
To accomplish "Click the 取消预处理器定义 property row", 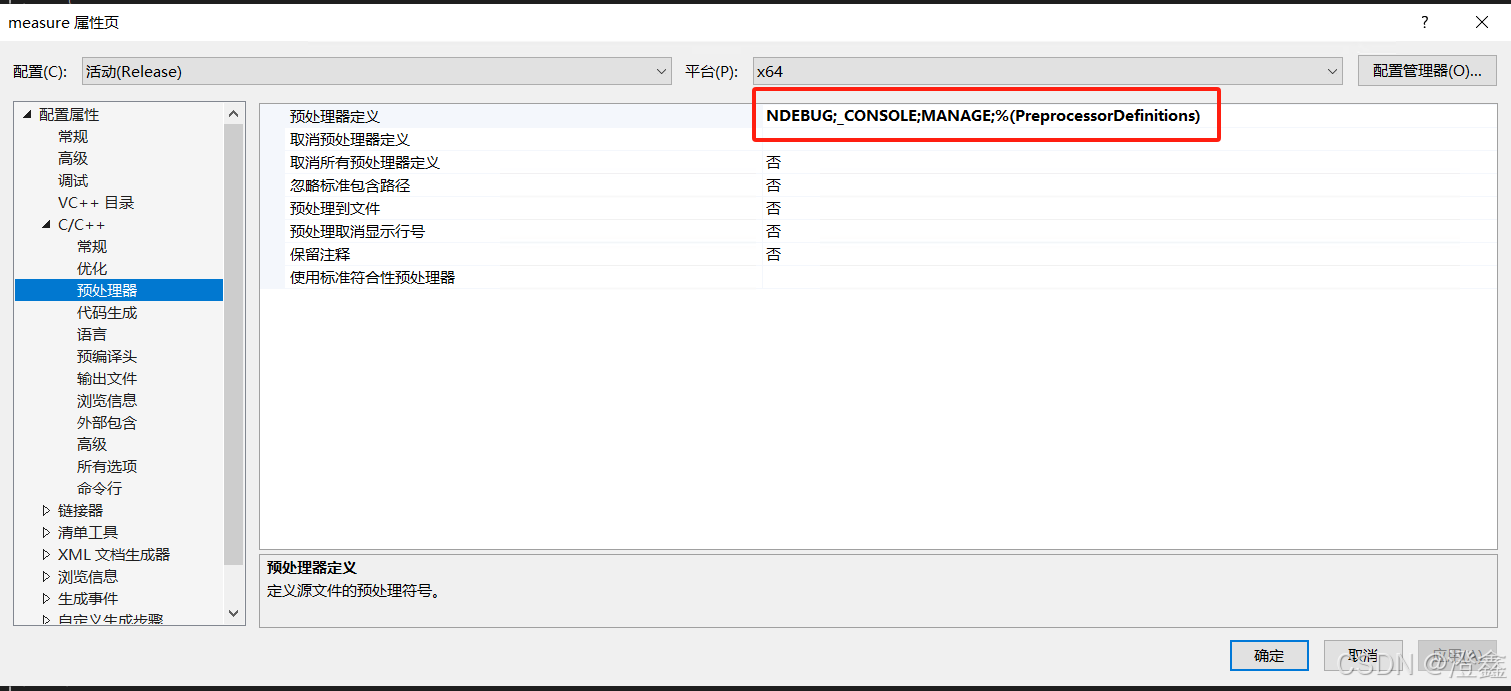I will click(x=878, y=139).
